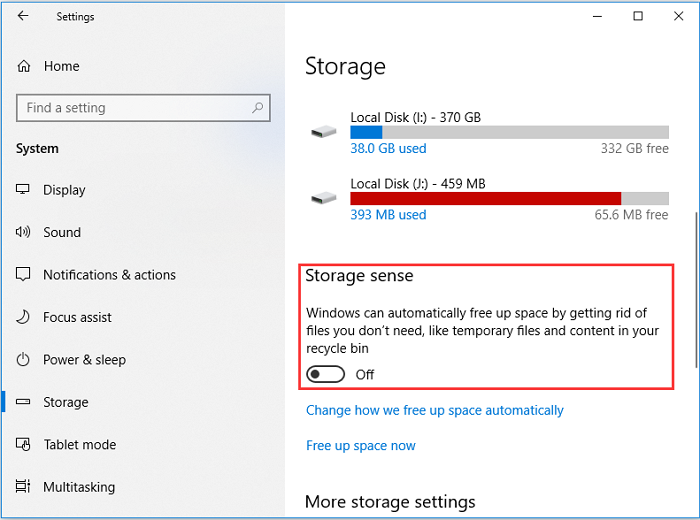Viewport: 700px width, 520px height.
Task: Click the Notifications & actions icon
Action: click(24, 275)
